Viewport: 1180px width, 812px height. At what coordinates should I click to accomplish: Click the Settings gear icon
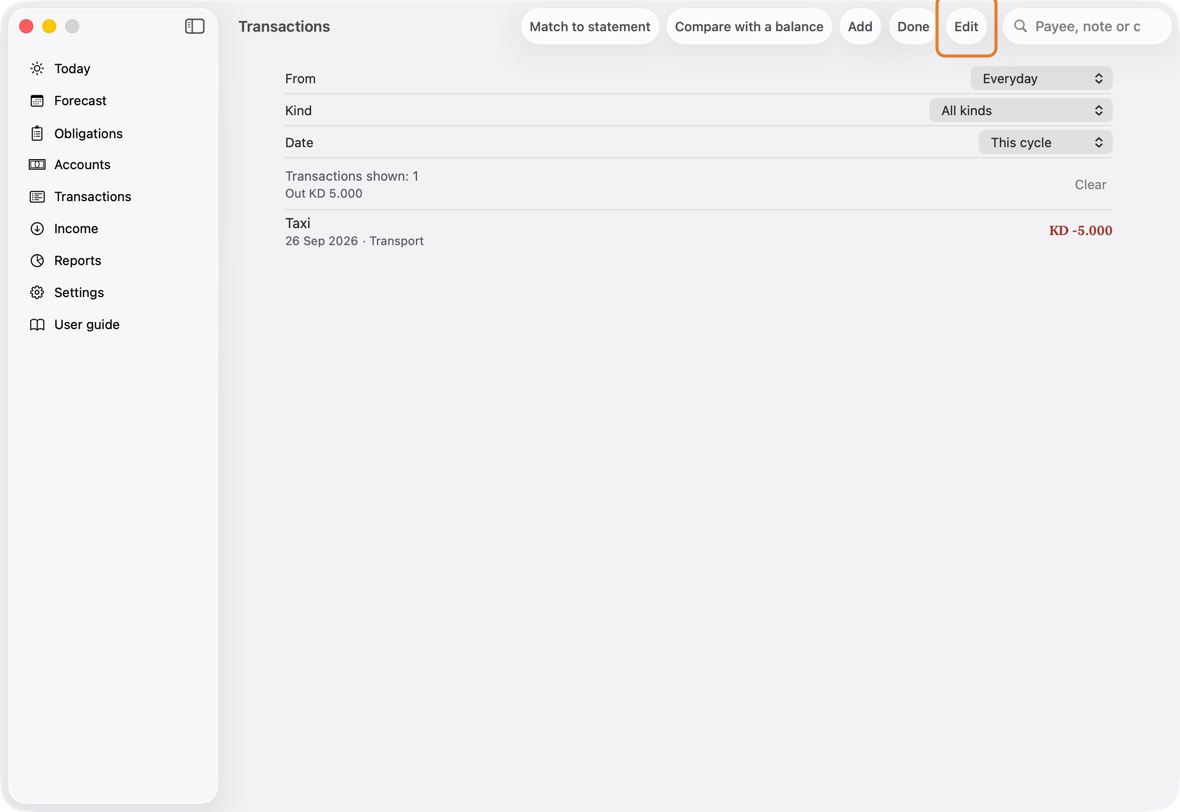click(37, 293)
